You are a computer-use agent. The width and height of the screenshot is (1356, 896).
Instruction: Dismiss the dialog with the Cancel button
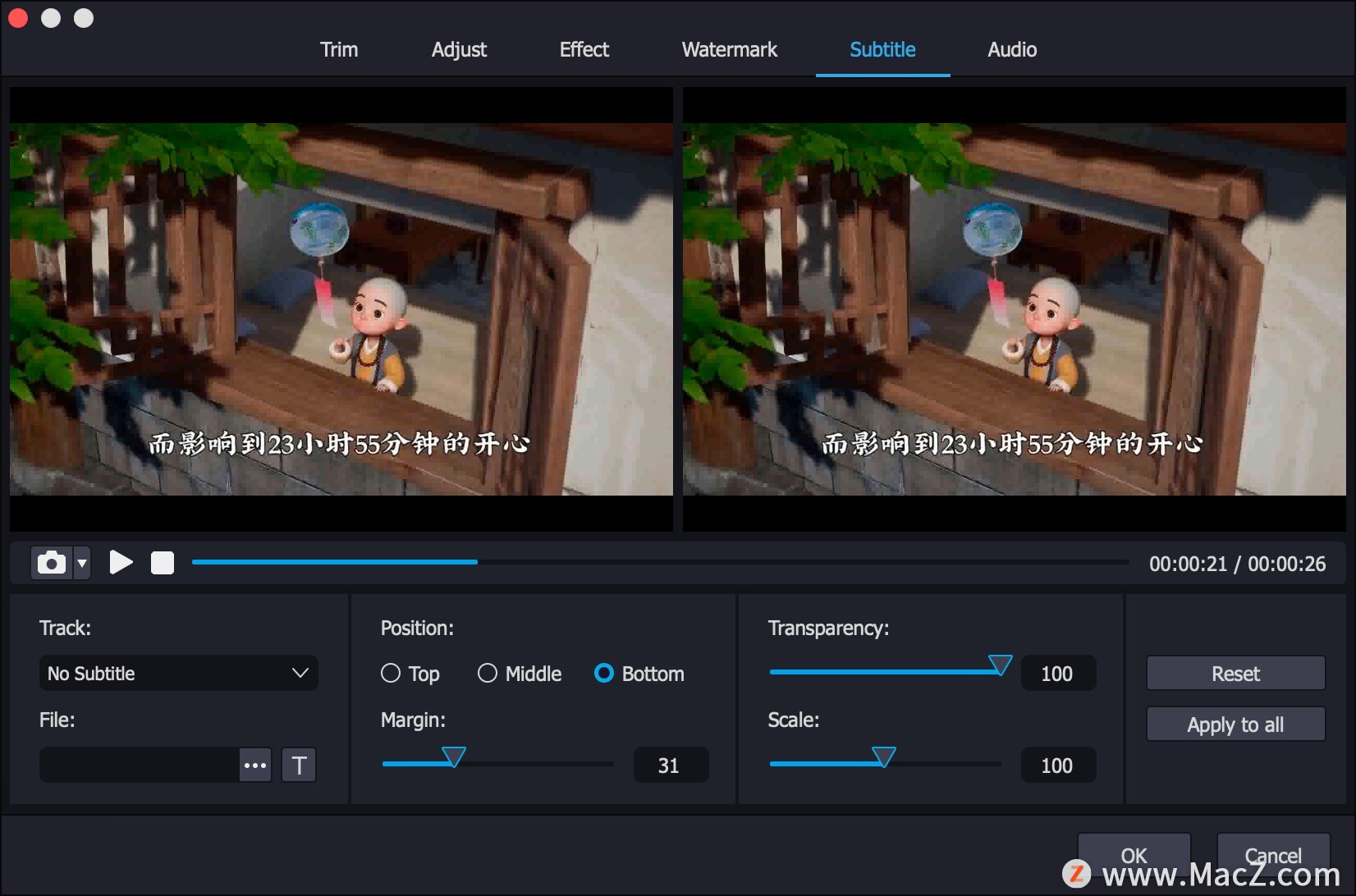(1273, 855)
